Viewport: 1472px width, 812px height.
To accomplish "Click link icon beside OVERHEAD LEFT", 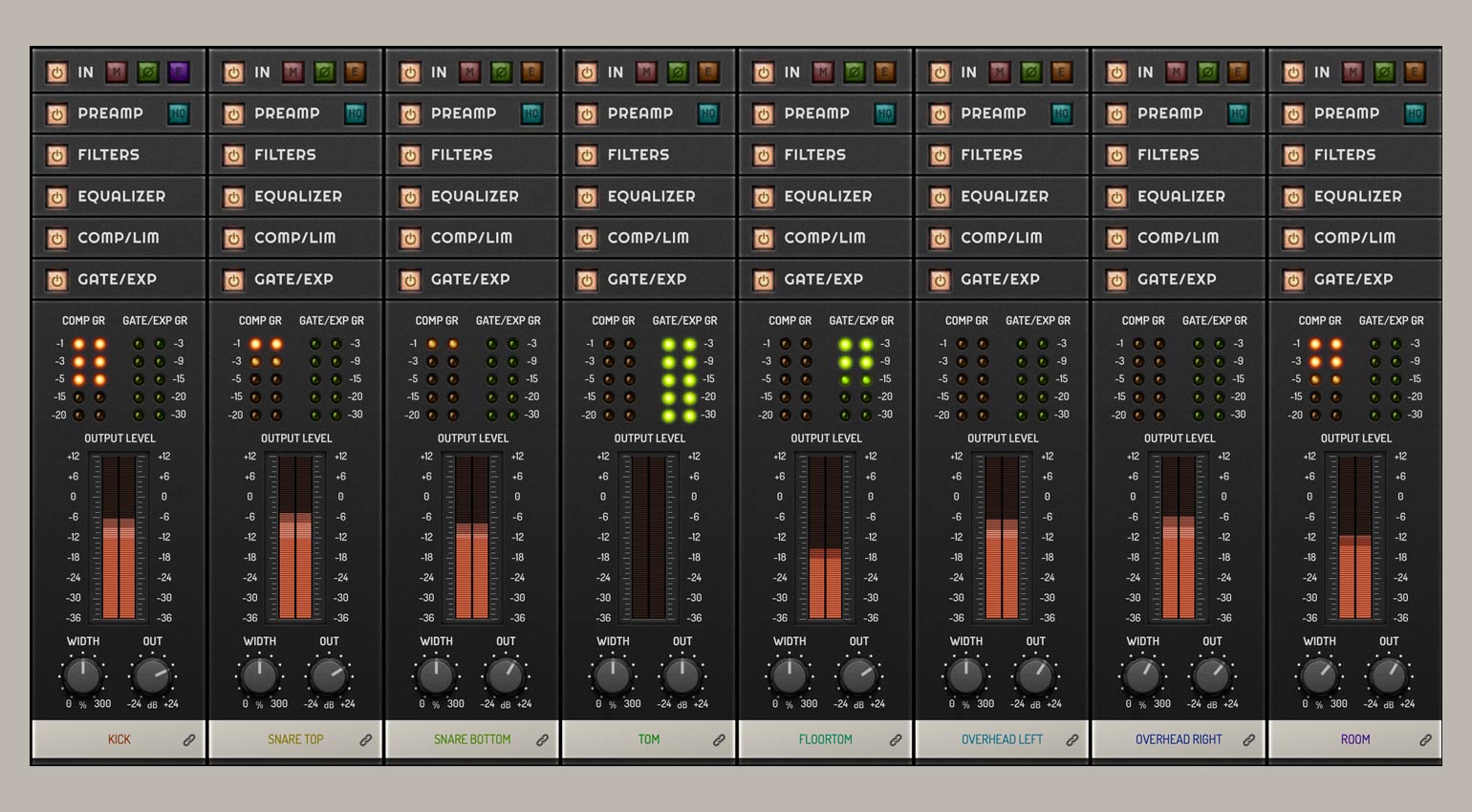I will [1072, 739].
